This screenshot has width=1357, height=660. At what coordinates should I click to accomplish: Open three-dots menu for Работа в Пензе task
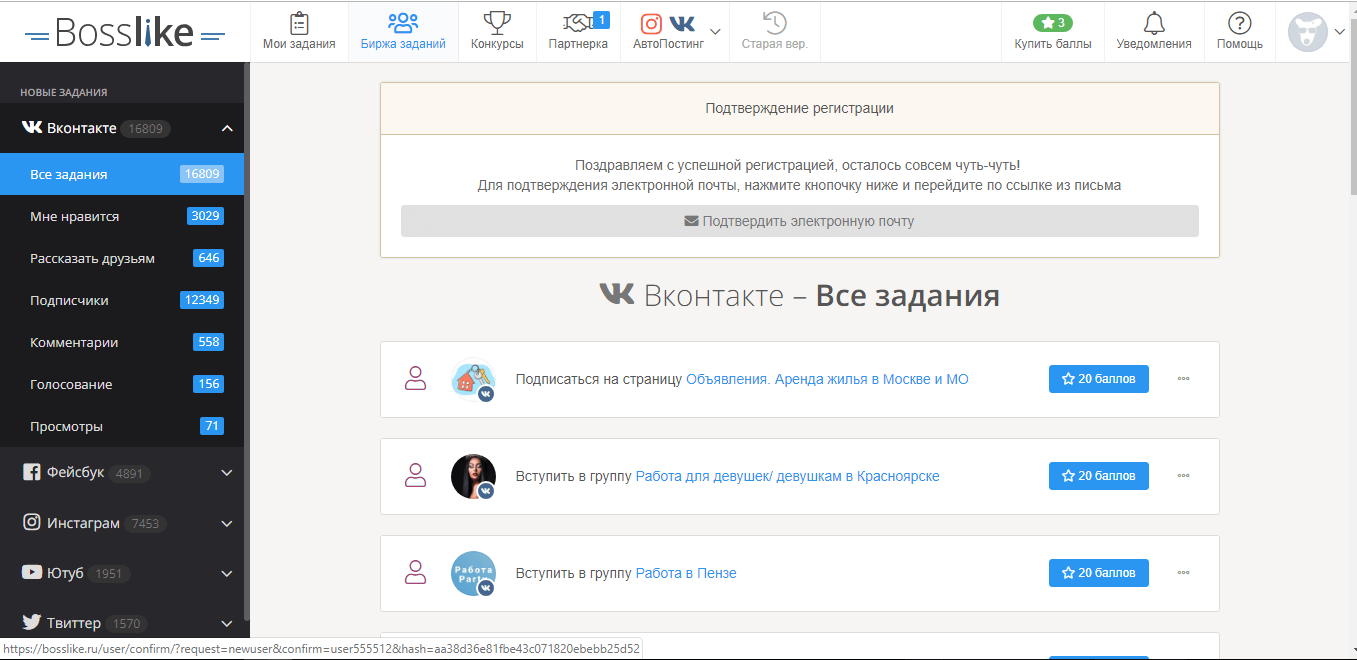1184,573
